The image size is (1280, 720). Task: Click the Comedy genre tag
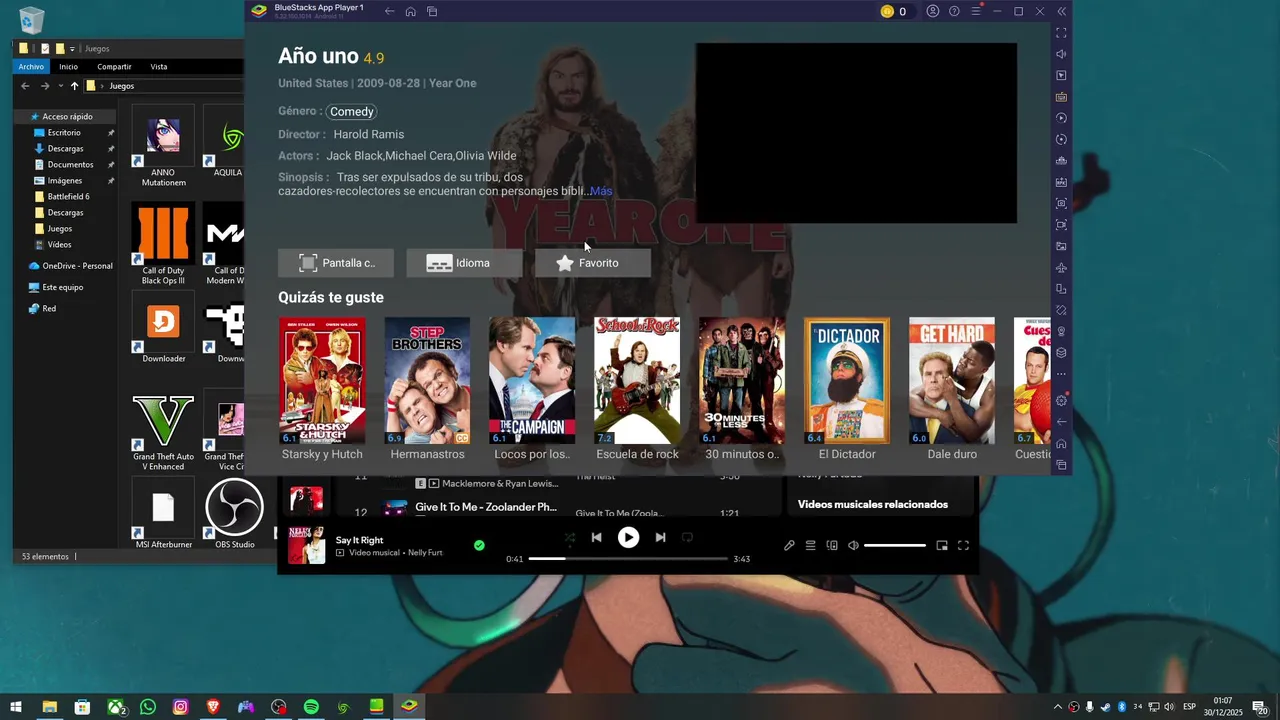[352, 112]
